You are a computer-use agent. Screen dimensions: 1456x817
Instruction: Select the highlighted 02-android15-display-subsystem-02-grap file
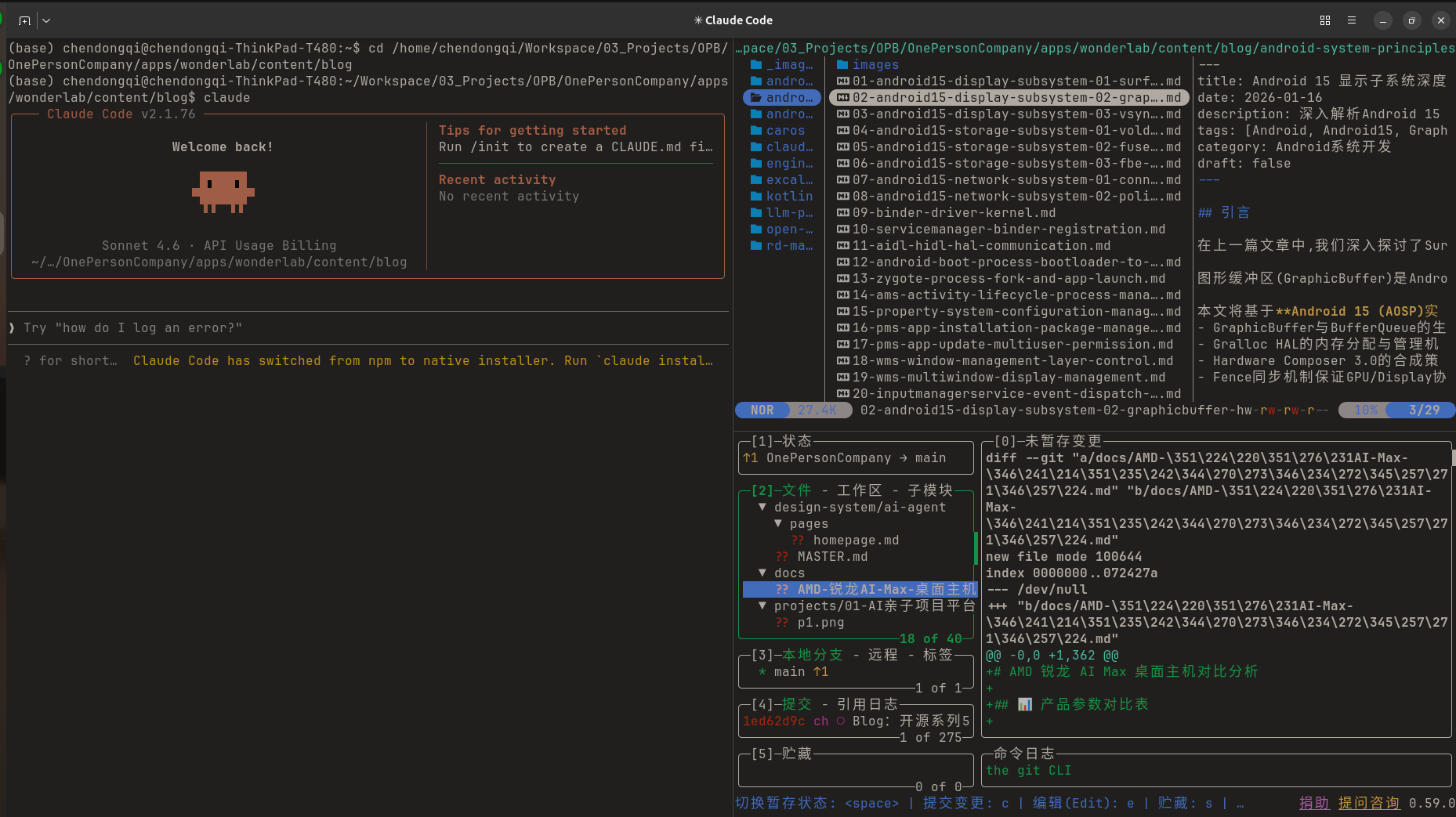pyautogui.click(x=1009, y=98)
